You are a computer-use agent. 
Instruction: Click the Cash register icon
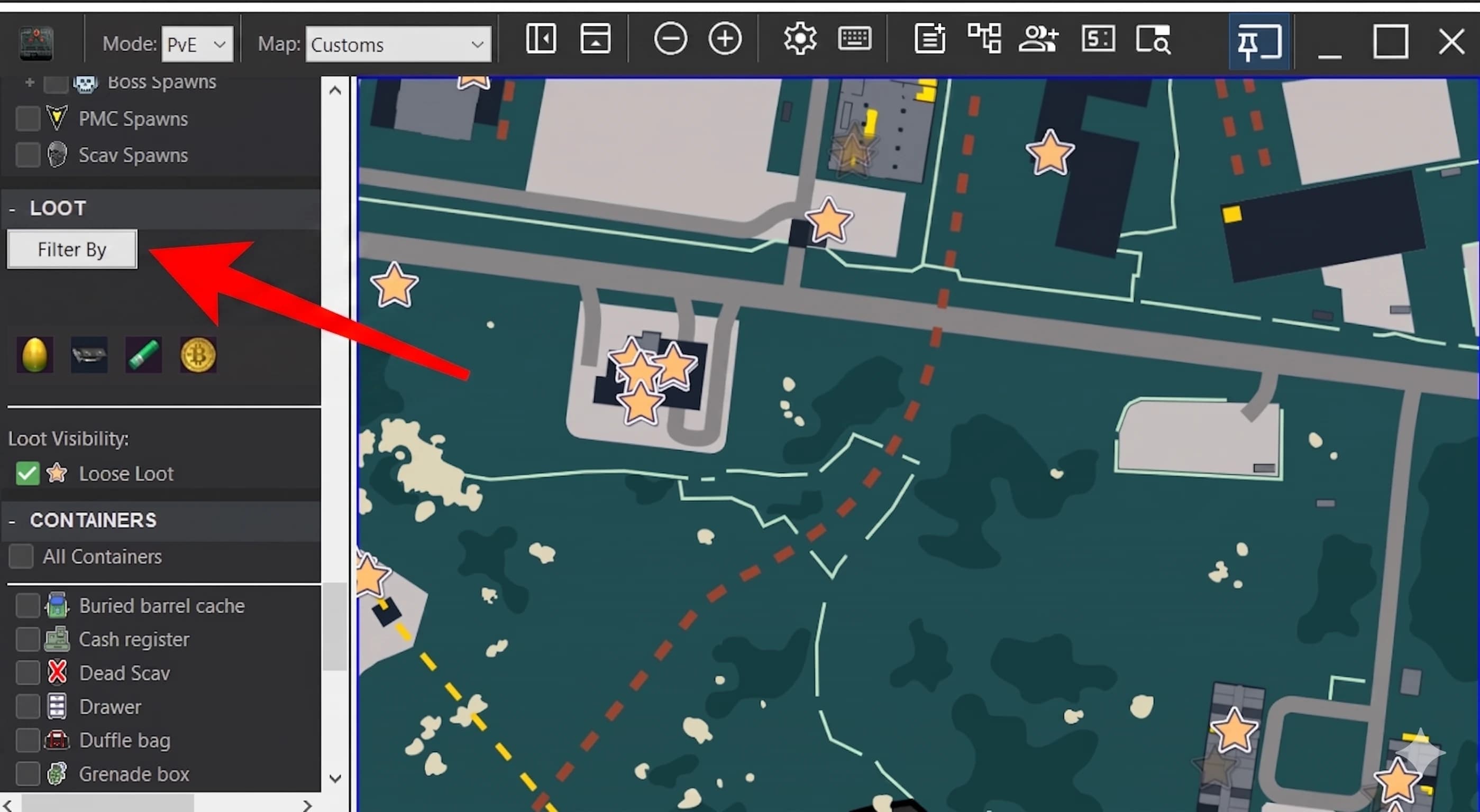57,639
